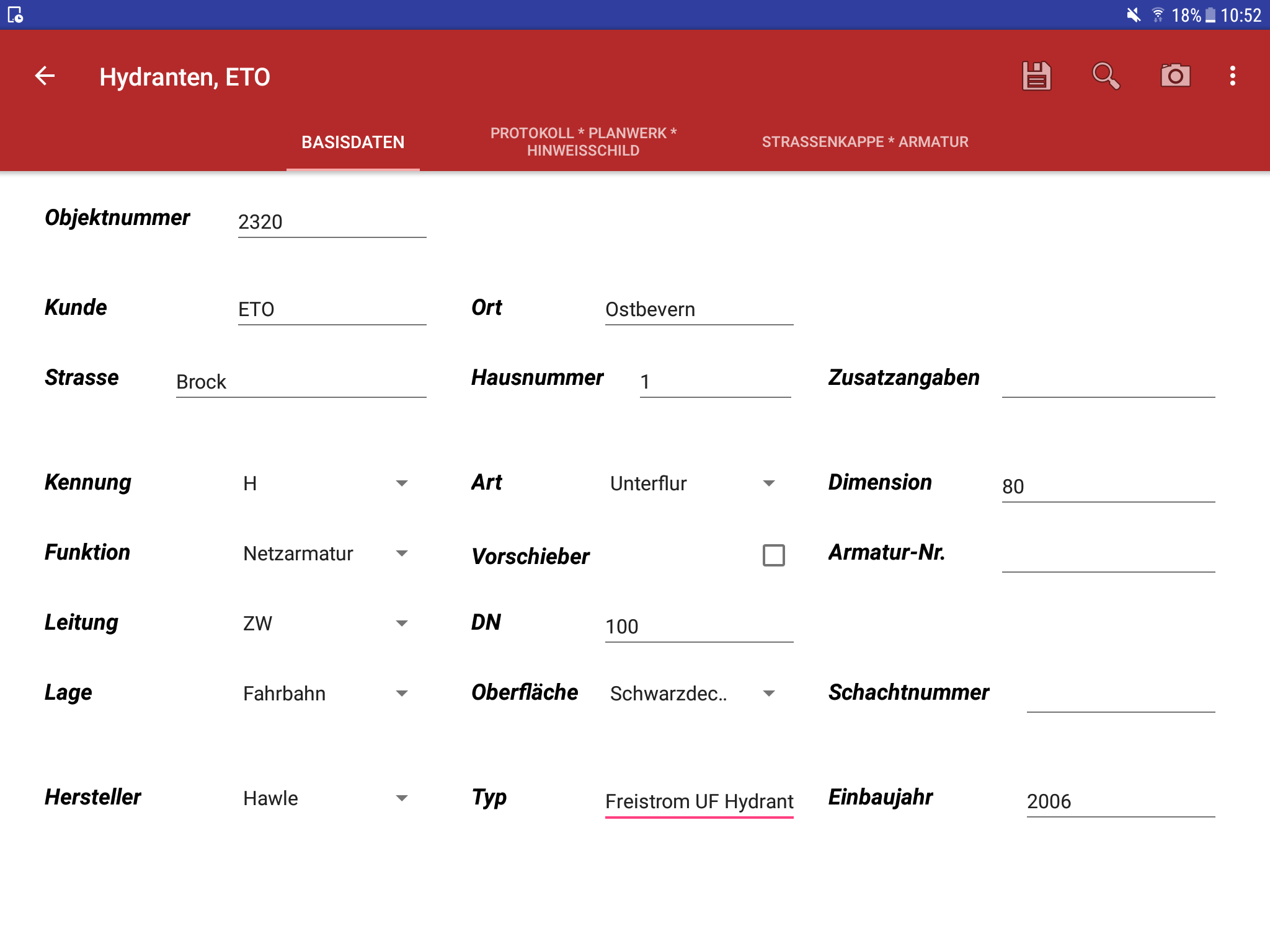Viewport: 1270px width, 952px height.
Task: Expand the Oberfläche dropdown showing Schwarzdec..
Action: pyautogui.click(x=693, y=694)
